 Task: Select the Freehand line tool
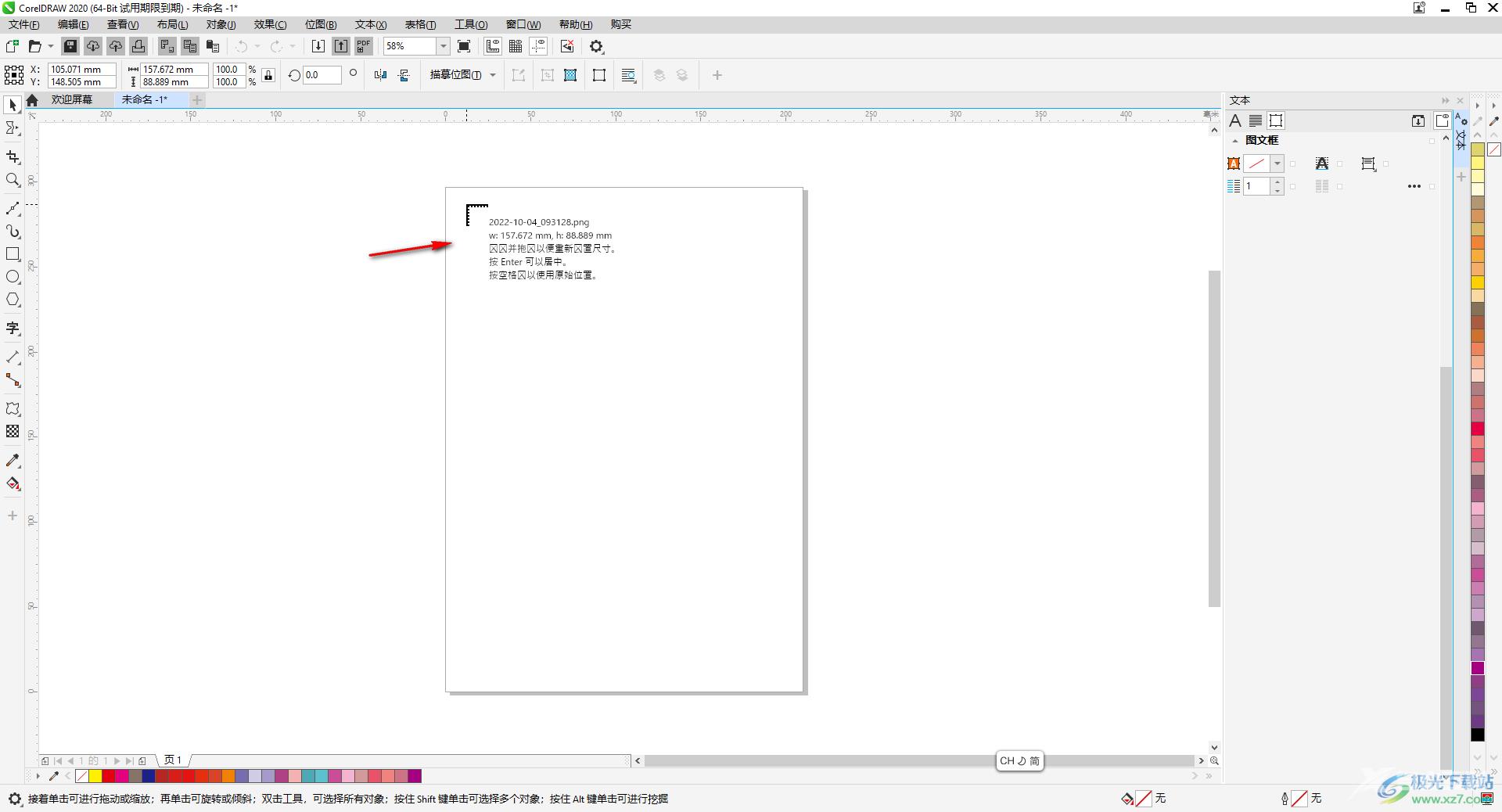[13, 209]
